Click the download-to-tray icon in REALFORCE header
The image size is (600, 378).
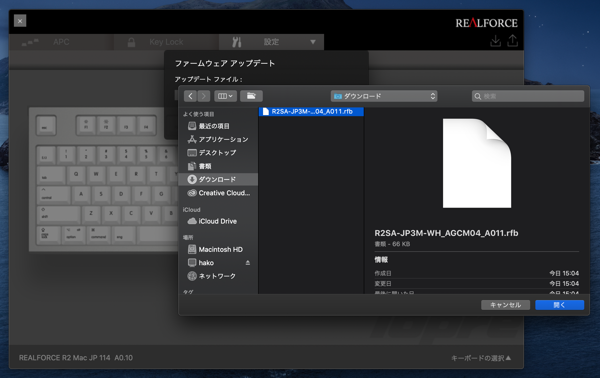496,41
